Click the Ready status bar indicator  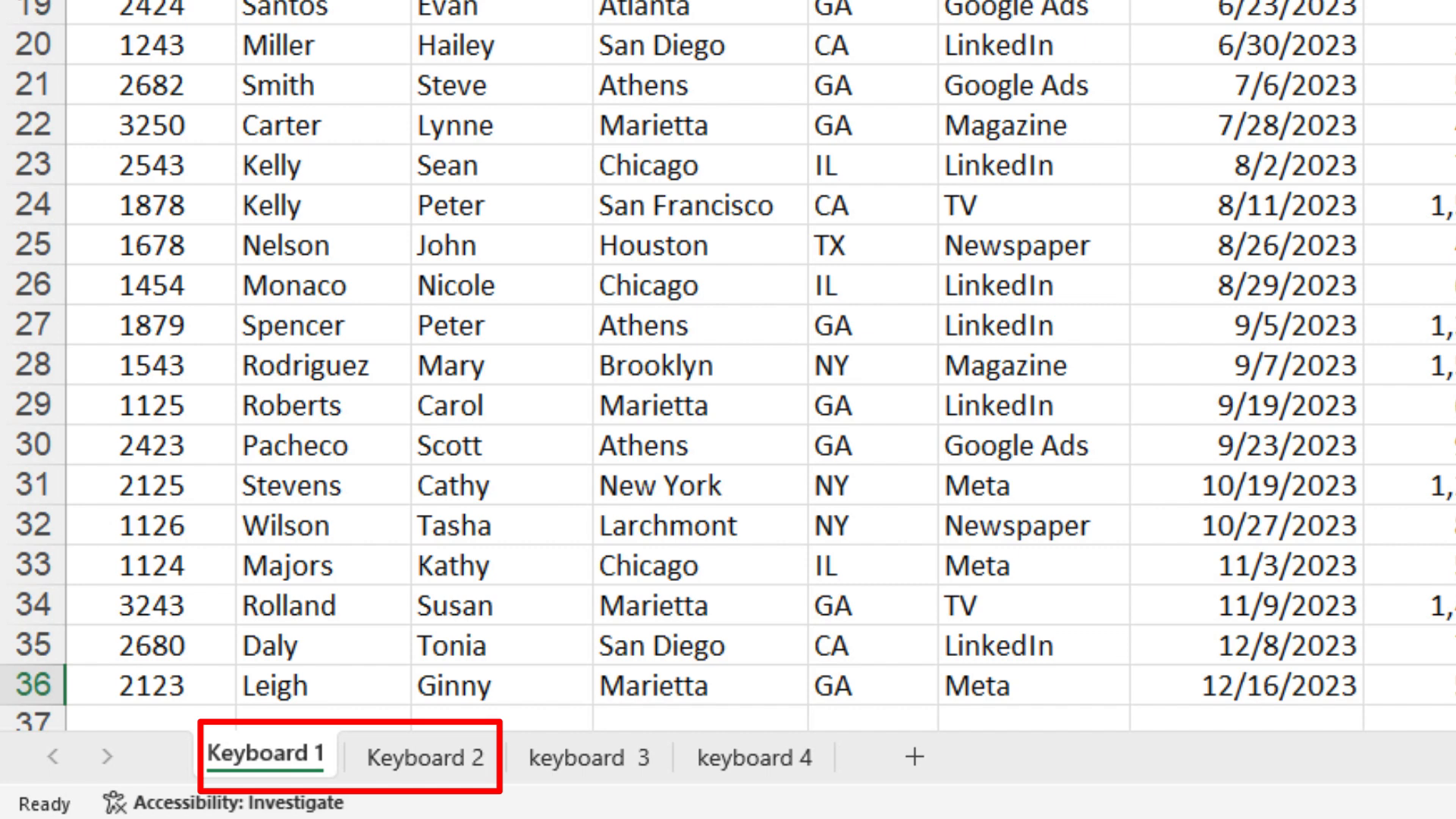43,802
